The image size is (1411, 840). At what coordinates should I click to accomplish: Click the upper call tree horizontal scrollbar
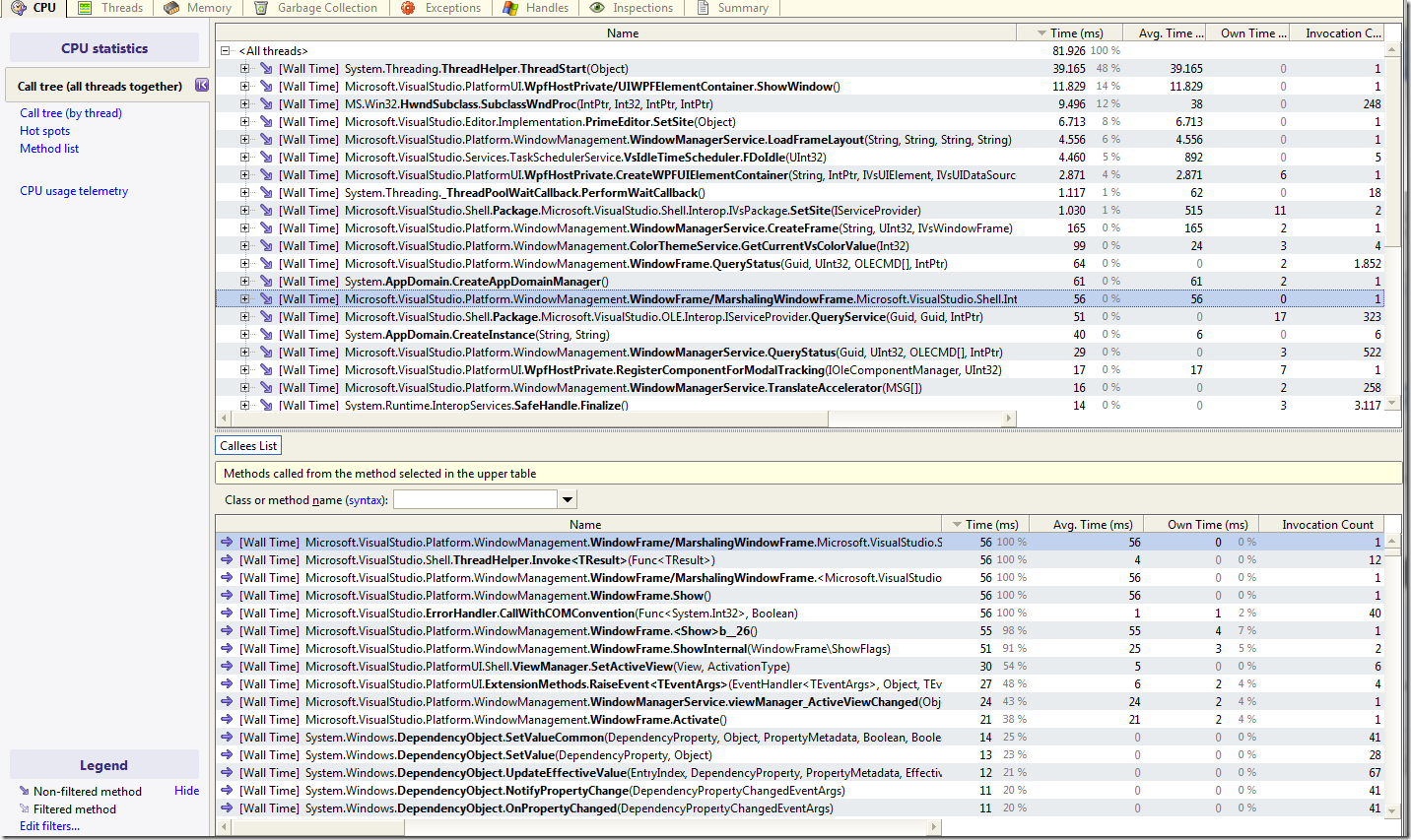tap(616, 419)
